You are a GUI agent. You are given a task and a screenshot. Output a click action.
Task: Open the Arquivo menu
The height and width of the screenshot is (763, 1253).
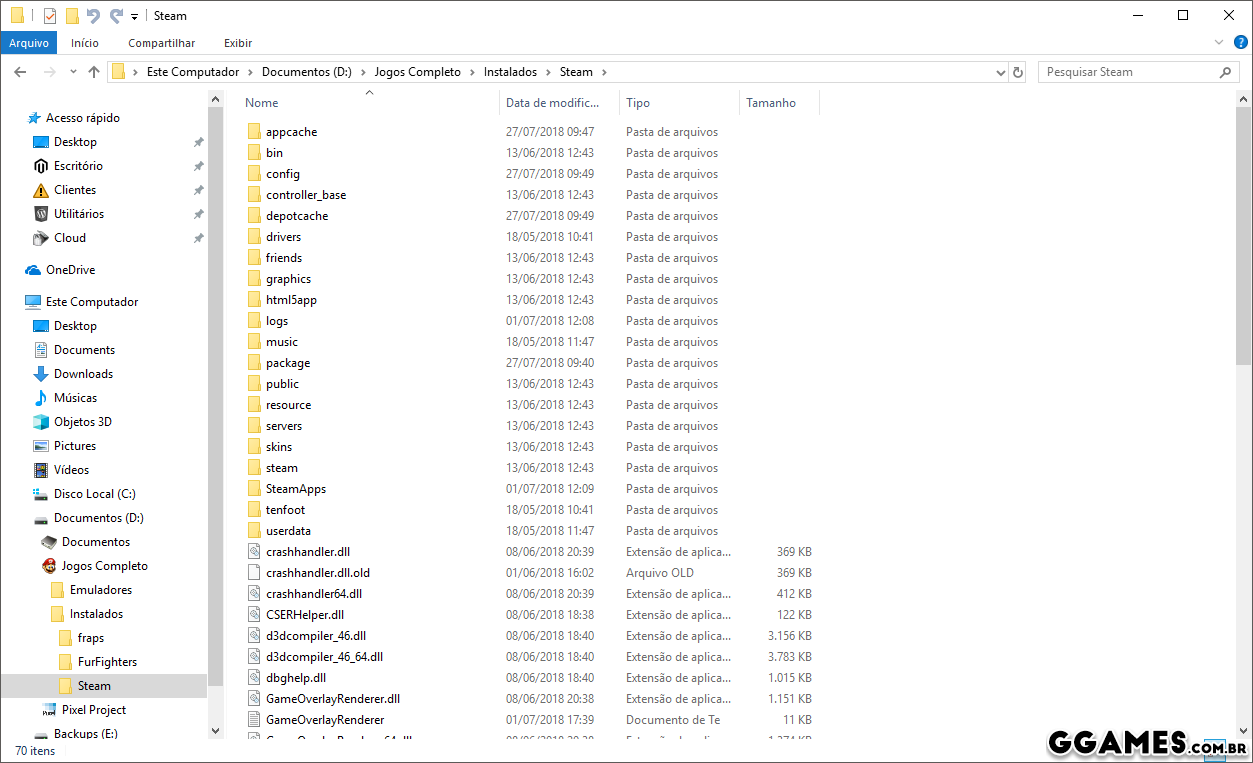pyautogui.click(x=29, y=43)
